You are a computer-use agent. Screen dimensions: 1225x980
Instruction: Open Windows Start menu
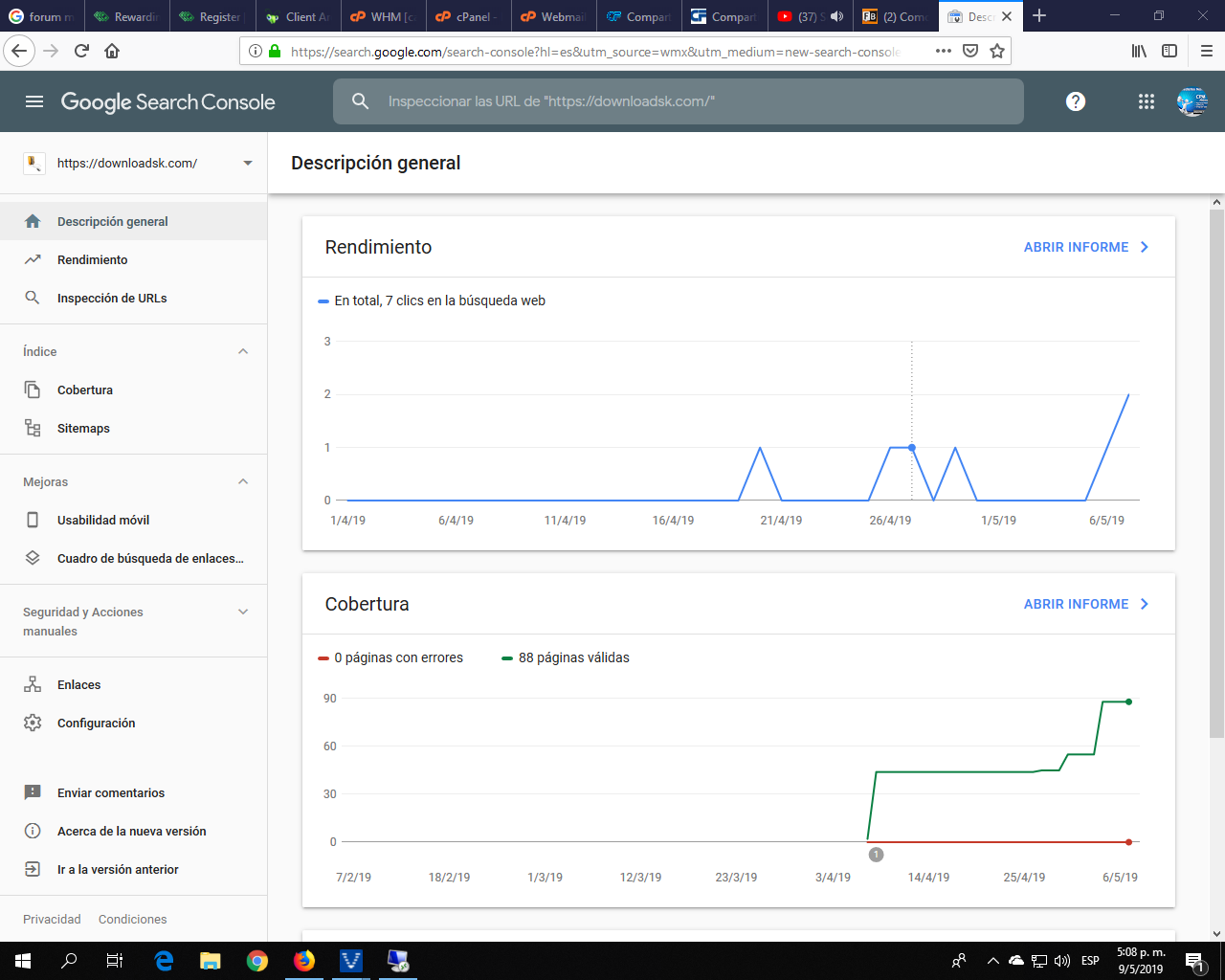click(23, 961)
